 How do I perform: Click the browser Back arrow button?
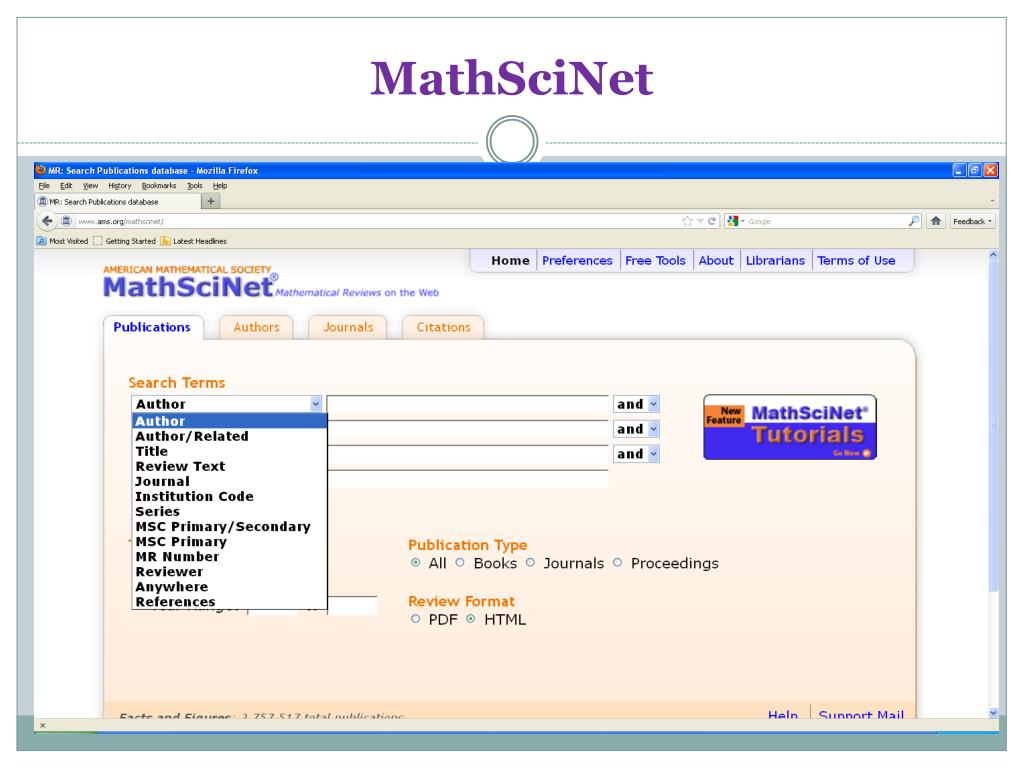coord(46,221)
